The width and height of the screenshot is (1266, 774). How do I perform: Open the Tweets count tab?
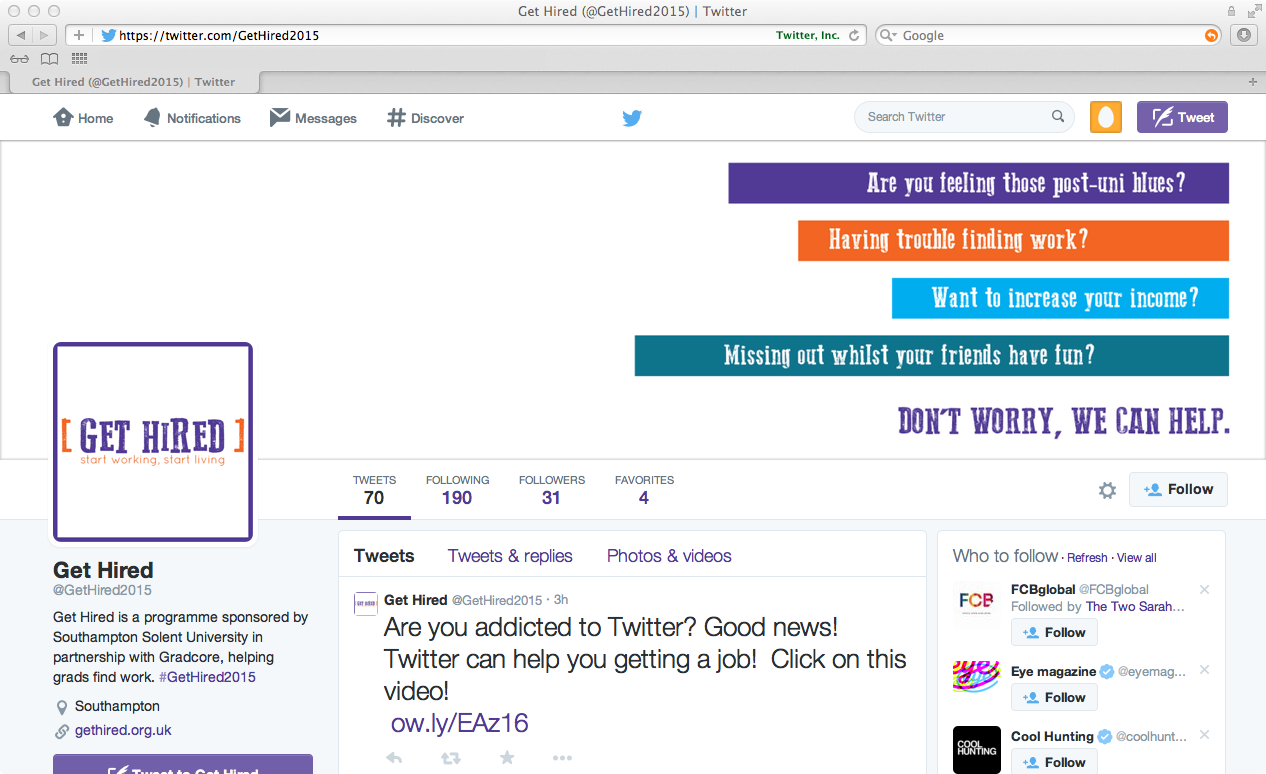coord(374,490)
